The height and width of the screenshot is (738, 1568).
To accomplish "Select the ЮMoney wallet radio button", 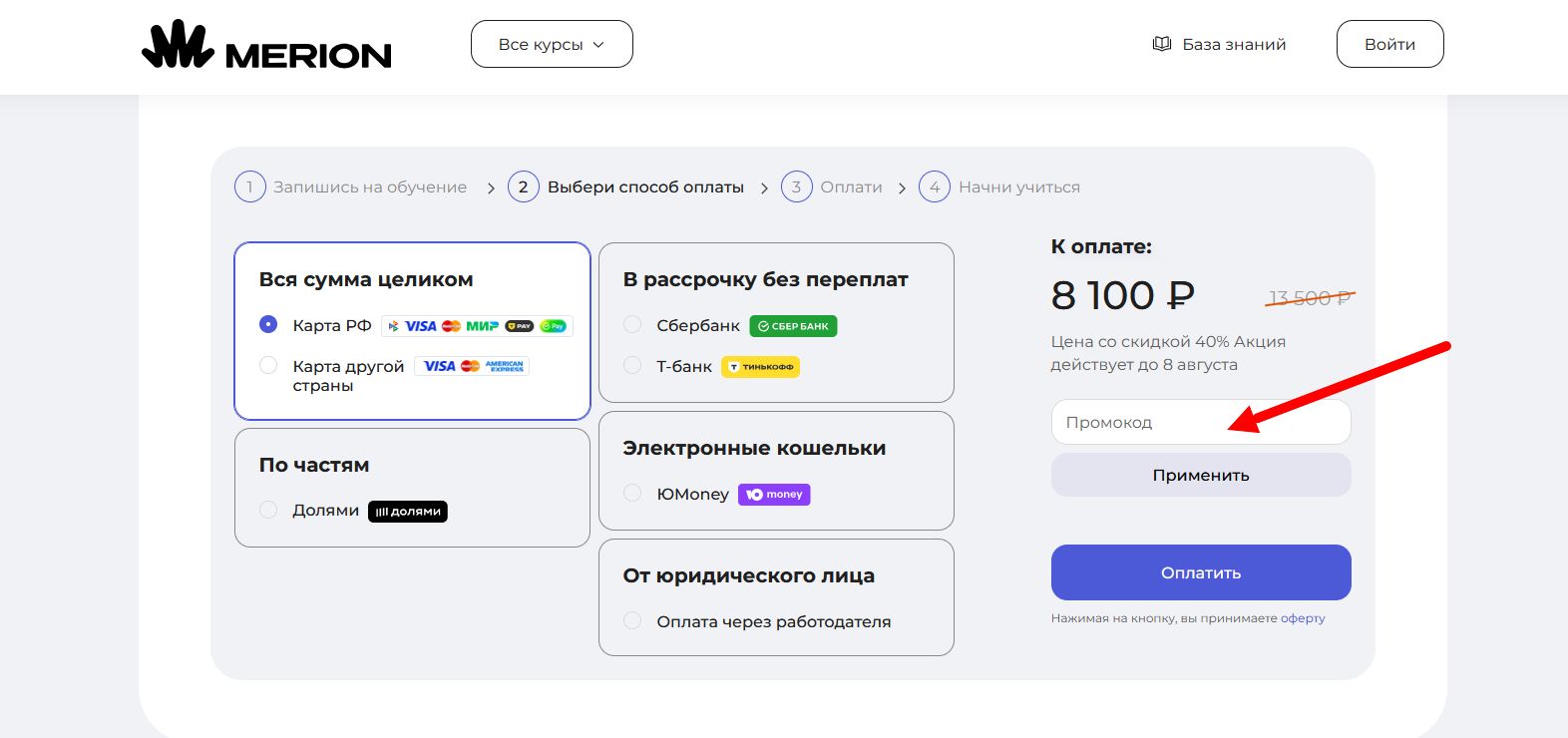I will click(632, 493).
